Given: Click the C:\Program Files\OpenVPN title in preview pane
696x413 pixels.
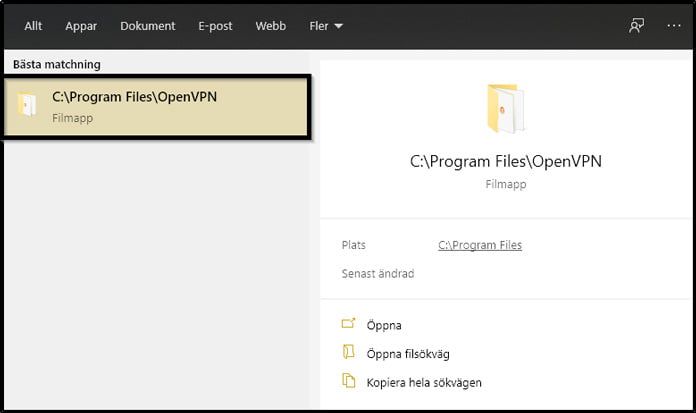Looking at the screenshot, I should [506, 161].
